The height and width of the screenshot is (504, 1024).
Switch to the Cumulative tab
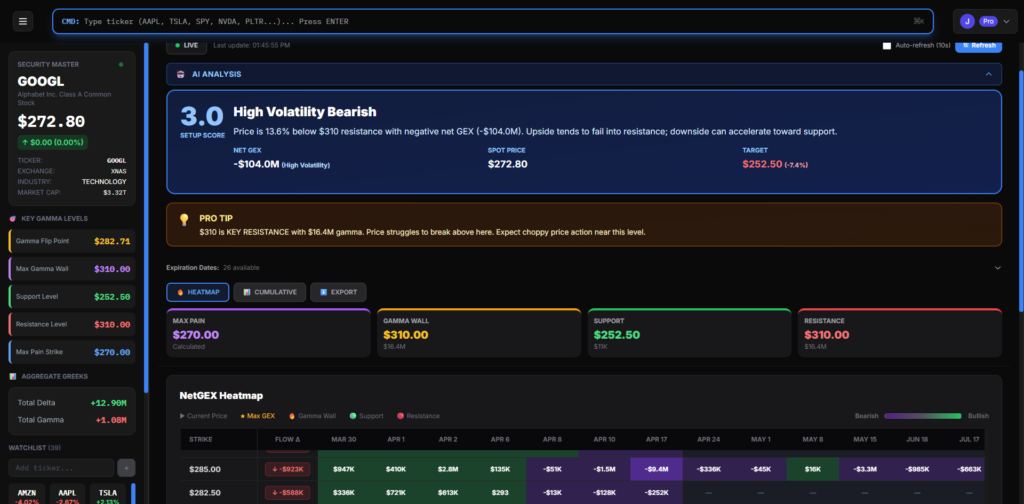tap(270, 292)
